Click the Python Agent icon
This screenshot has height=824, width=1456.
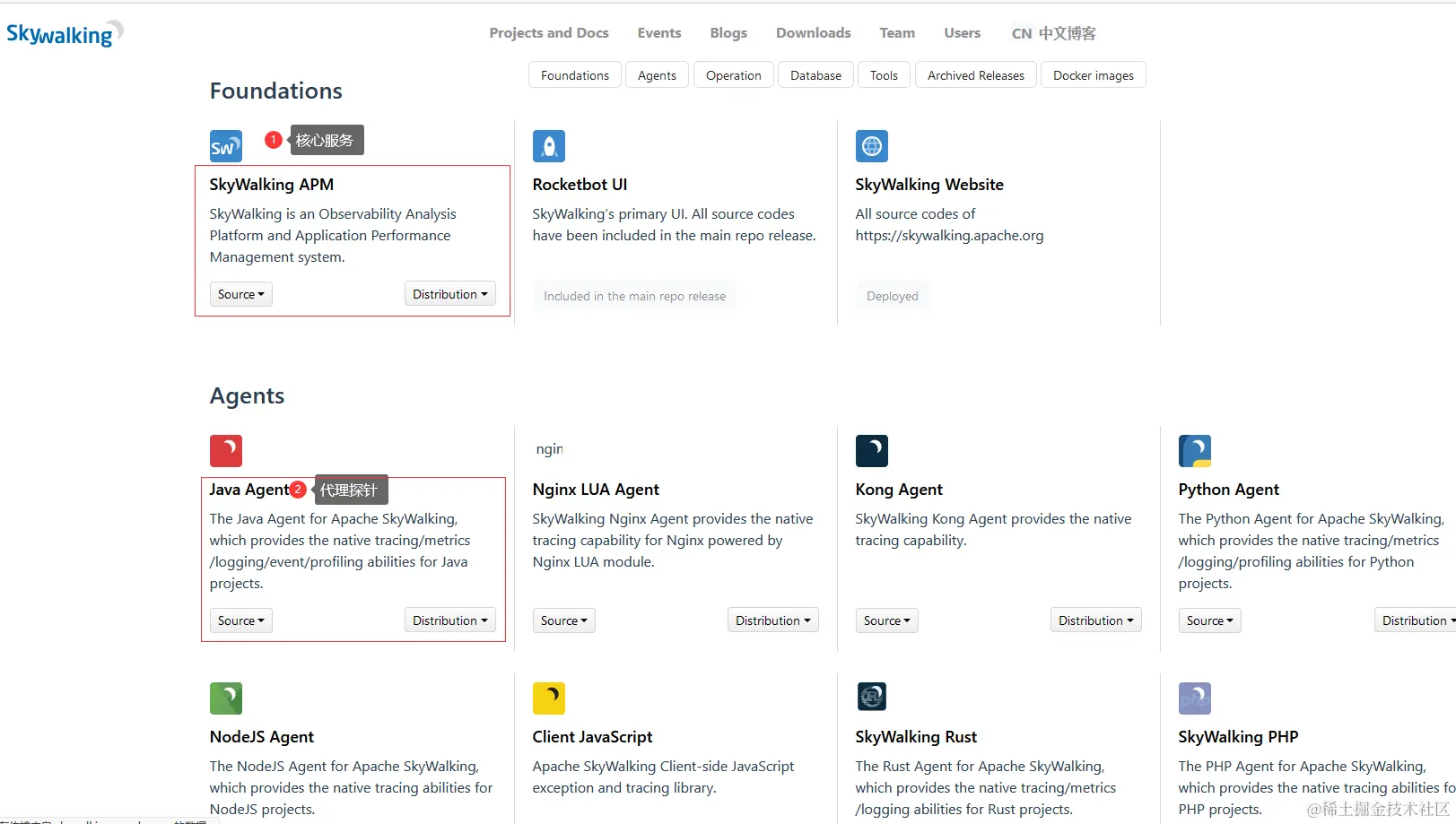coord(1195,451)
